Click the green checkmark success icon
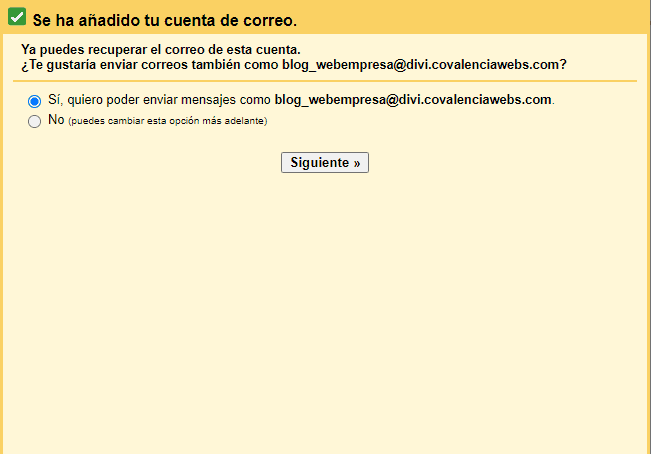The image size is (651, 454). [17, 17]
